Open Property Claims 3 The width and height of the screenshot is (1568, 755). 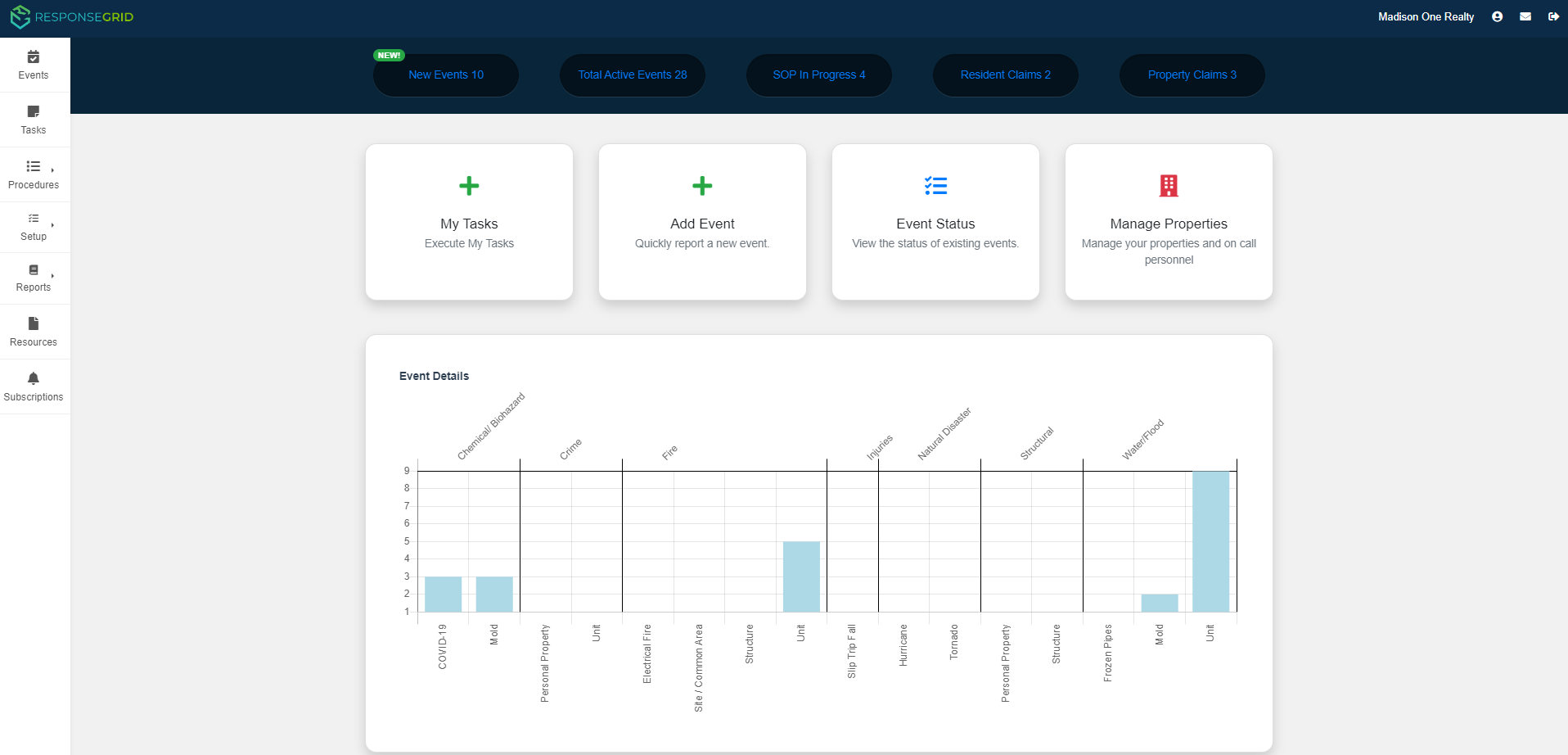(x=1192, y=75)
